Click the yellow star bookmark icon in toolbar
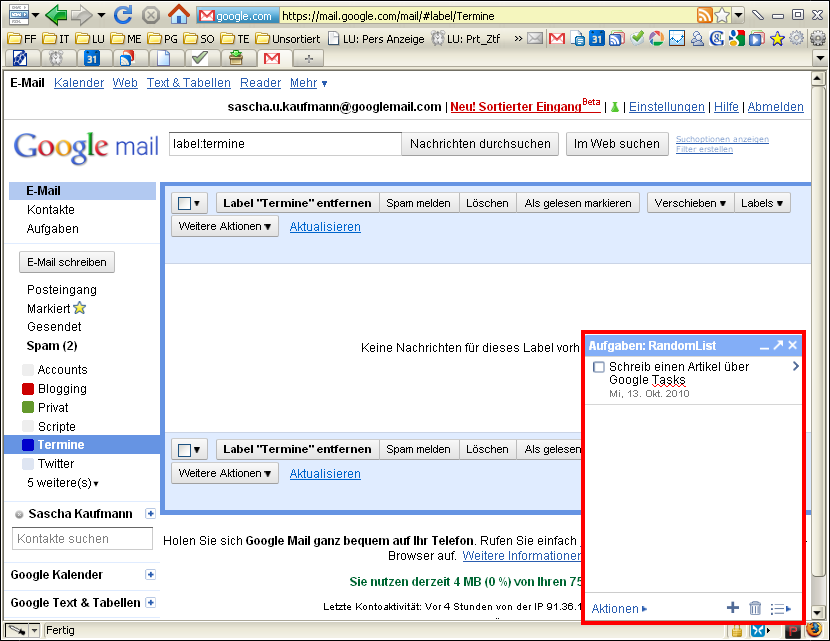 [777, 39]
